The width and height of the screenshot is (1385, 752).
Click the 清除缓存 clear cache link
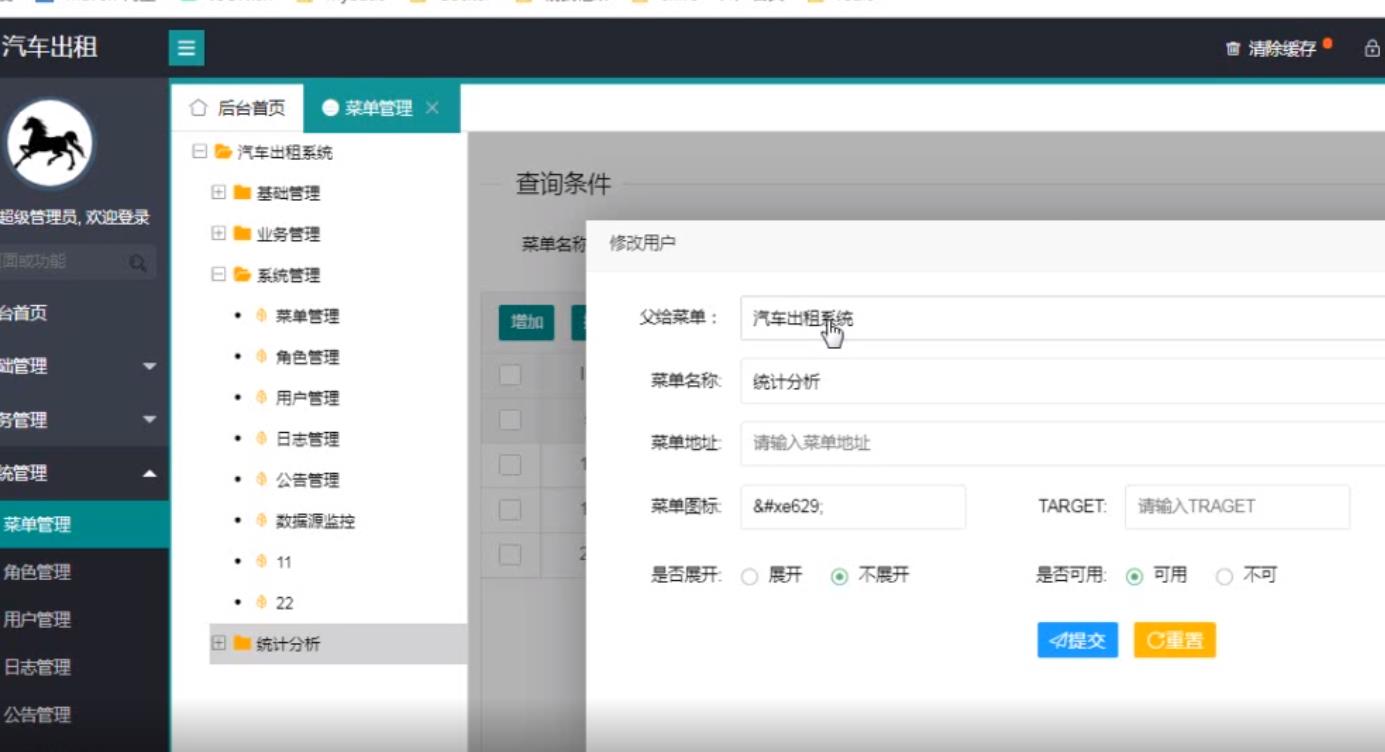pos(1282,49)
